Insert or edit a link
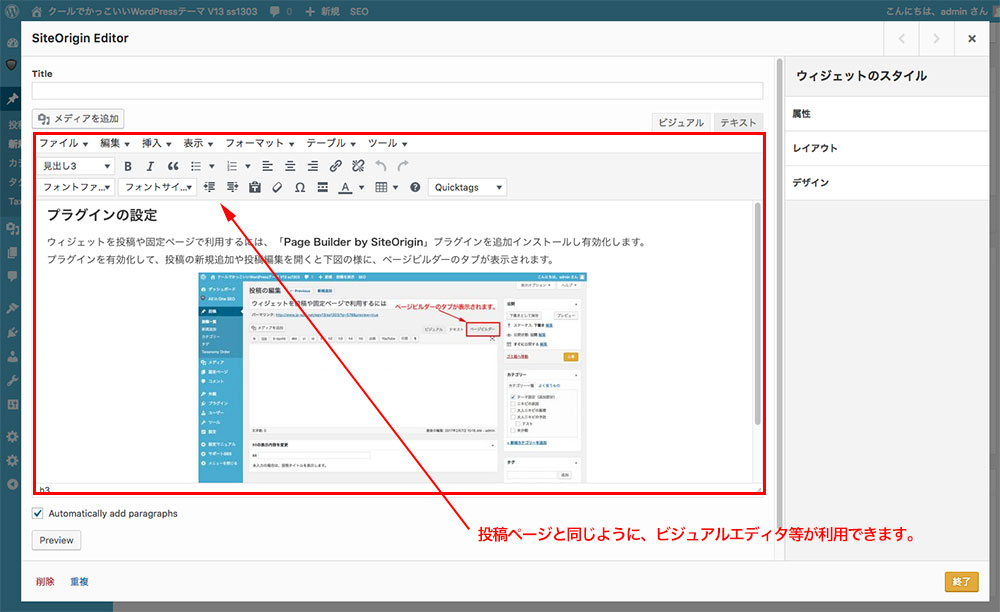Viewport: 1000px width, 612px height. tap(335, 166)
